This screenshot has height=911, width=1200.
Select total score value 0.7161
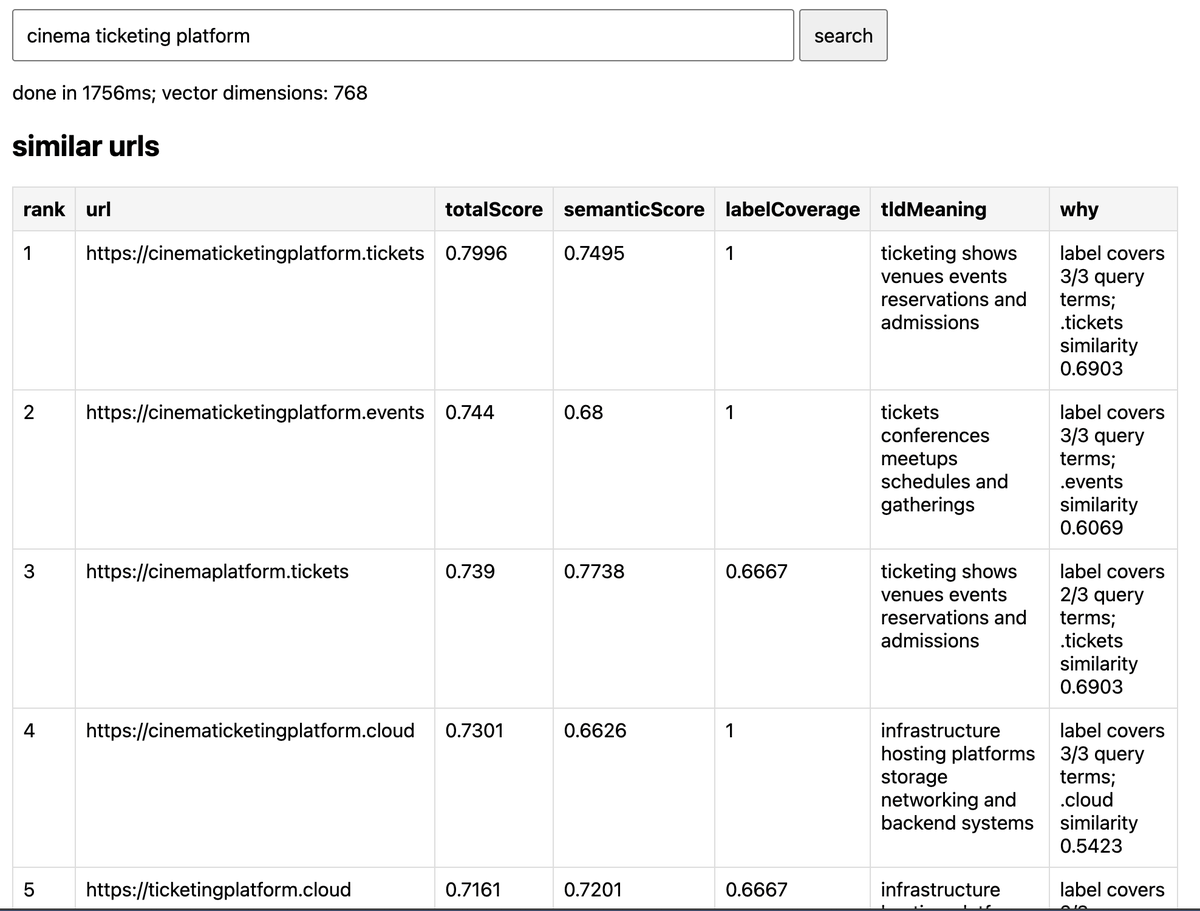coord(473,889)
